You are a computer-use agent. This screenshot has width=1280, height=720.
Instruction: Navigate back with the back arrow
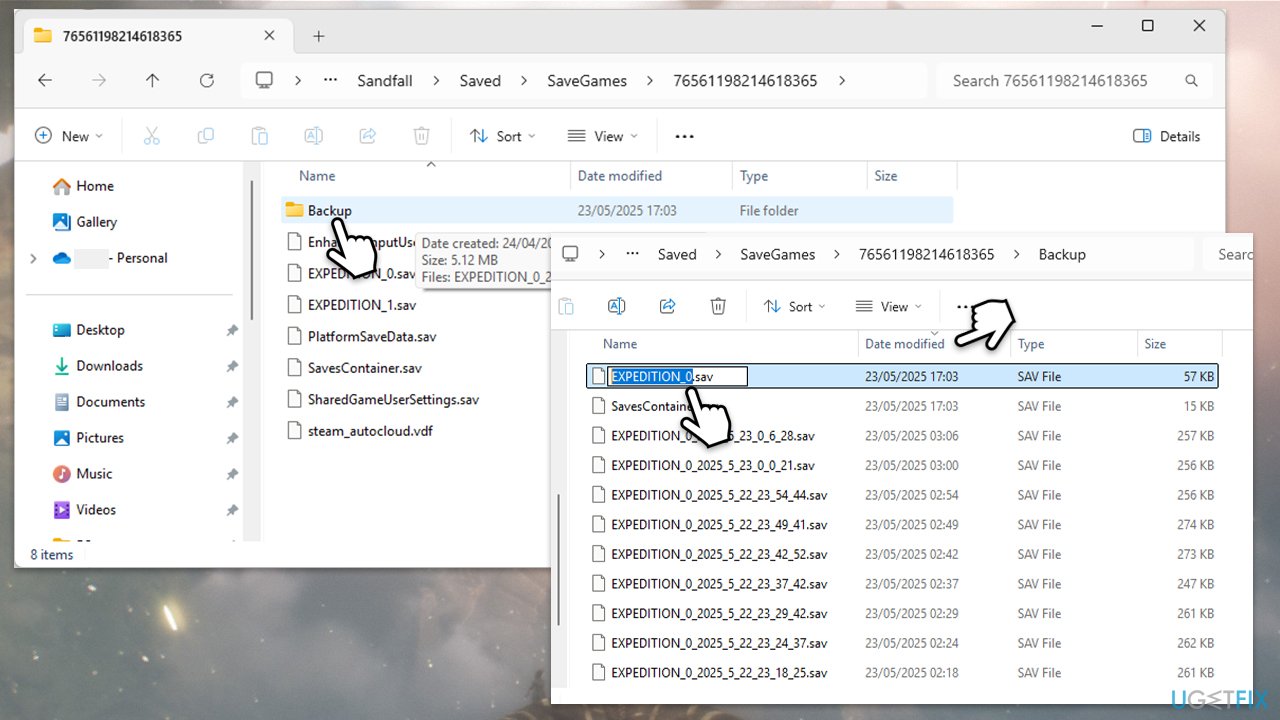click(45, 81)
